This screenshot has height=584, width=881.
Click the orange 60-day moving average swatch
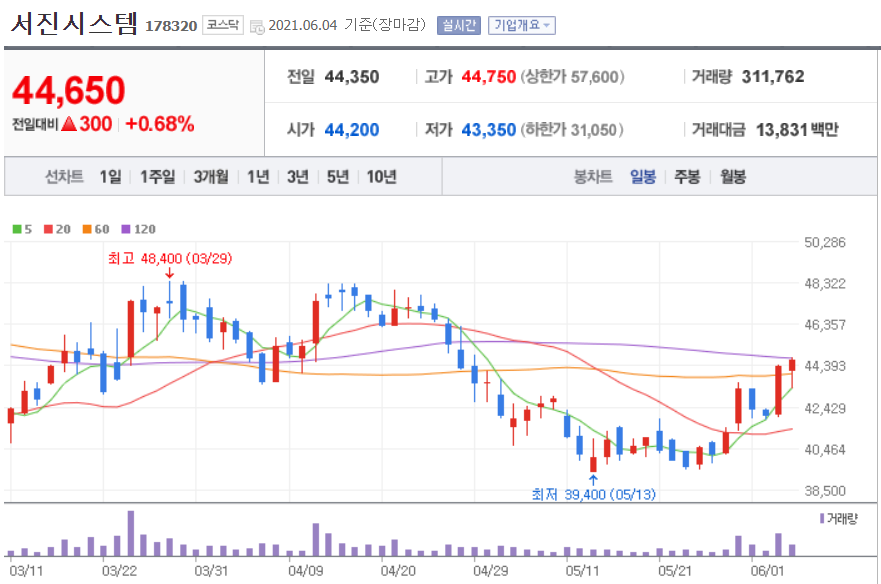(87, 229)
